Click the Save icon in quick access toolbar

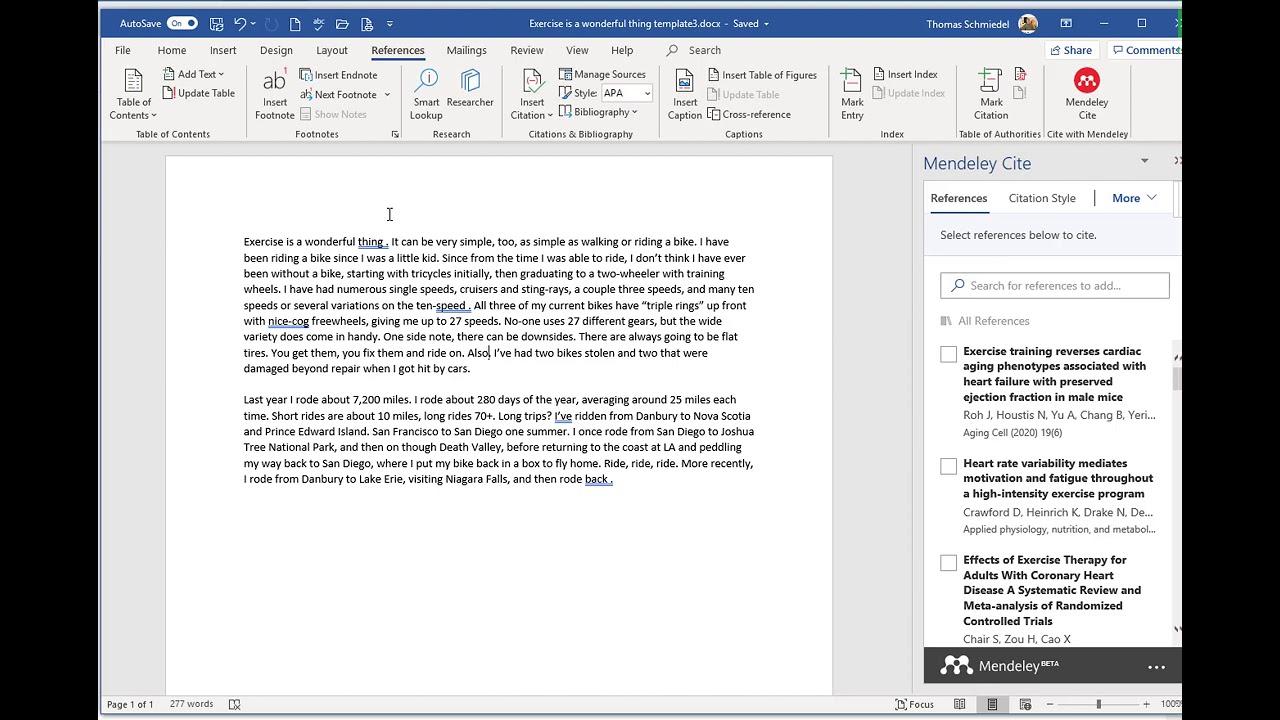click(216, 23)
